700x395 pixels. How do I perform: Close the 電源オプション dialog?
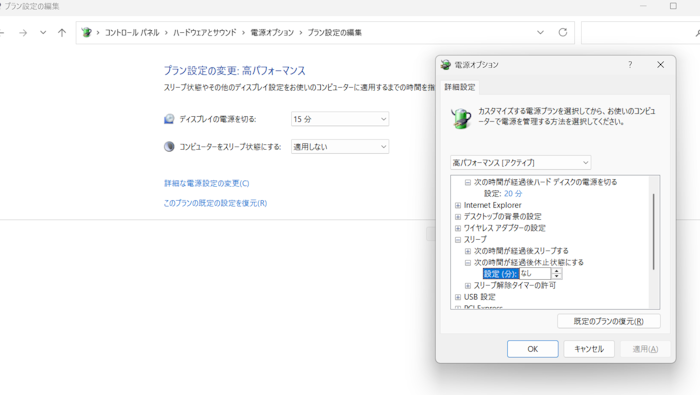pos(660,65)
